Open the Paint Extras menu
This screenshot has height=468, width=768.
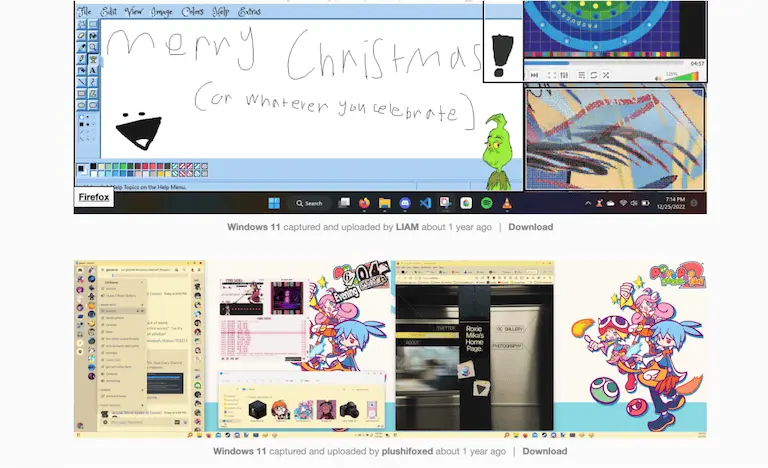[249, 11]
